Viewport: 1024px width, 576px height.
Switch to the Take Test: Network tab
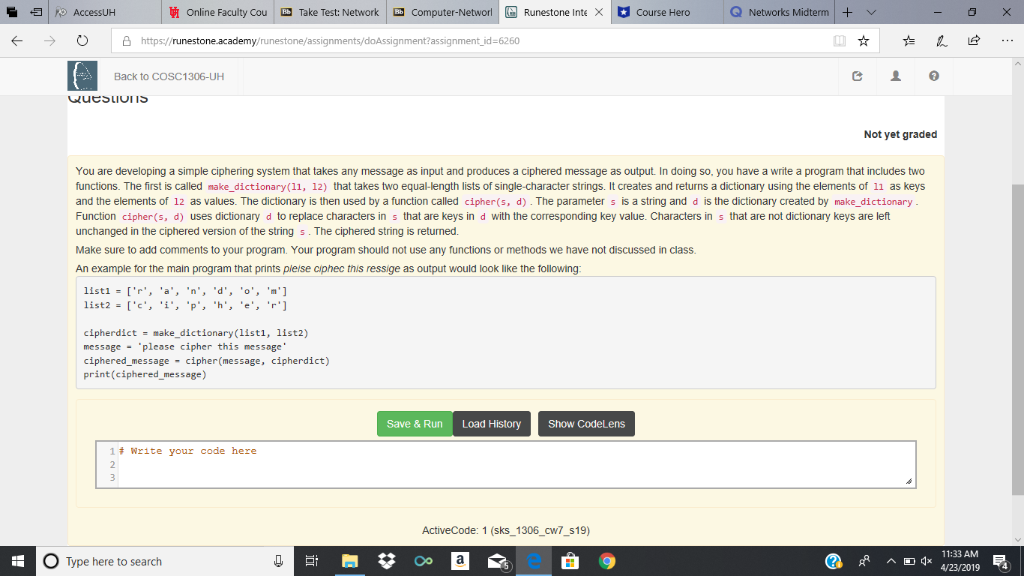[x=330, y=12]
